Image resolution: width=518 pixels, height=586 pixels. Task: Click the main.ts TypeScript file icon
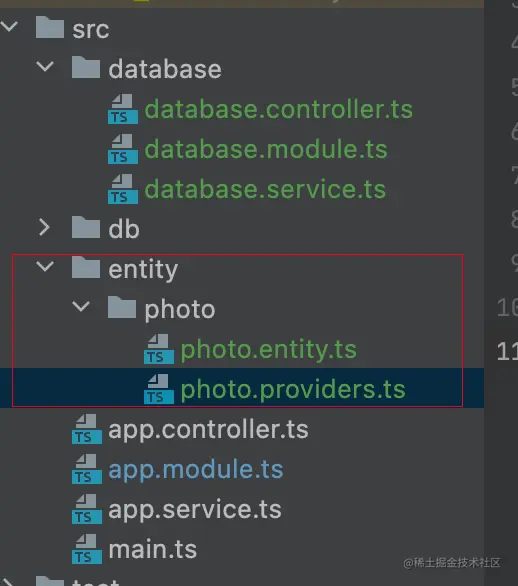coord(87,549)
